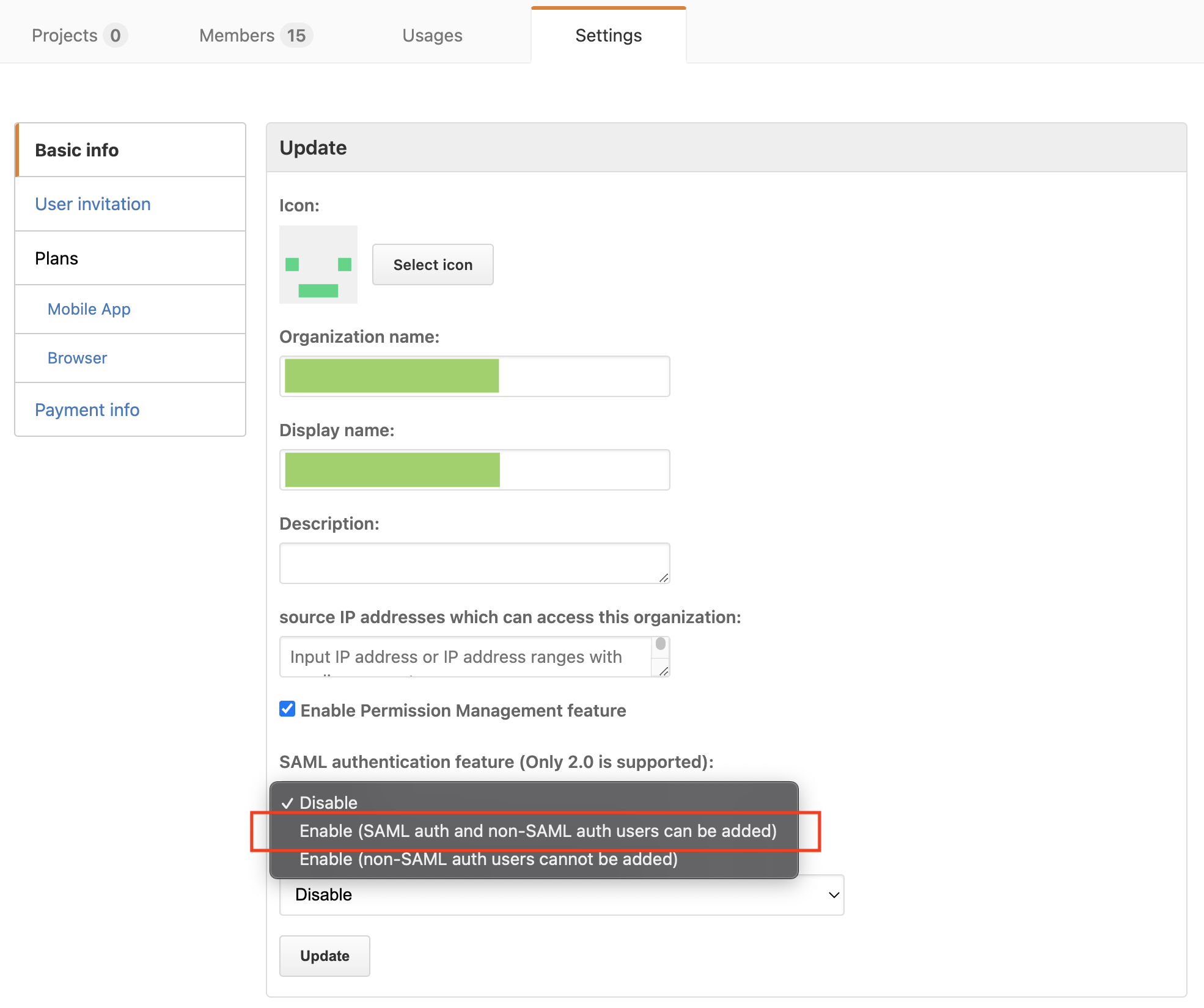This screenshot has height=1008, width=1204.
Task: Open User invitation settings
Action: tap(131, 204)
